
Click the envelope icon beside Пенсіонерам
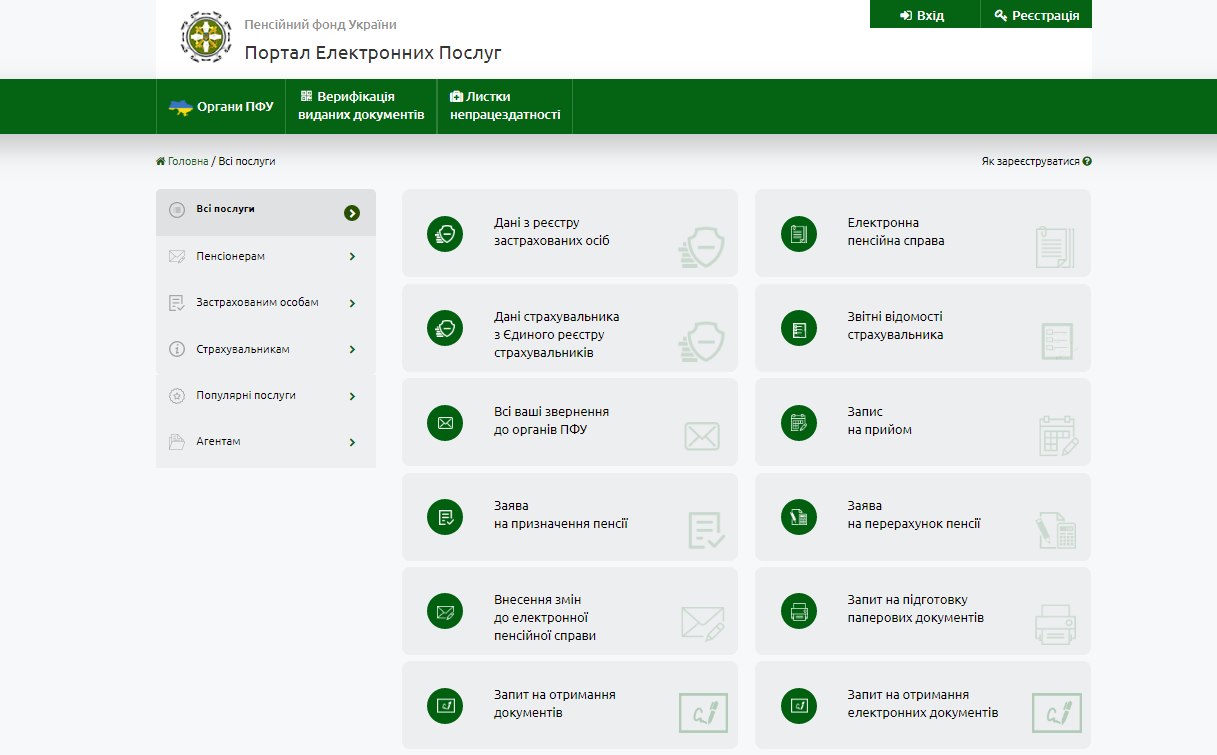coord(177,257)
